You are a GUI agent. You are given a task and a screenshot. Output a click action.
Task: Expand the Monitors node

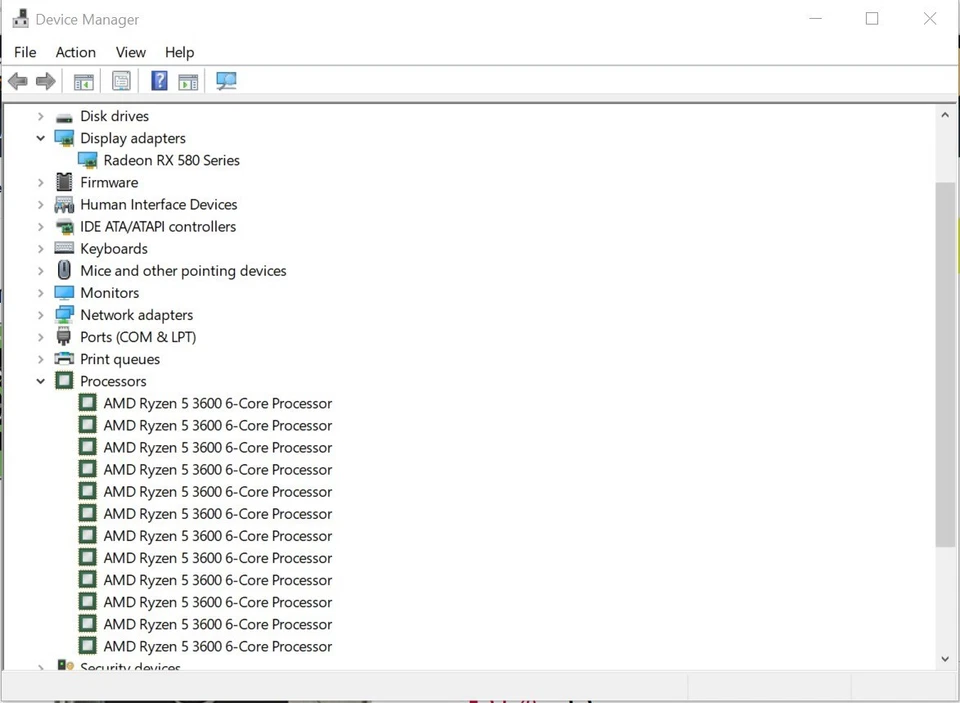click(x=40, y=293)
